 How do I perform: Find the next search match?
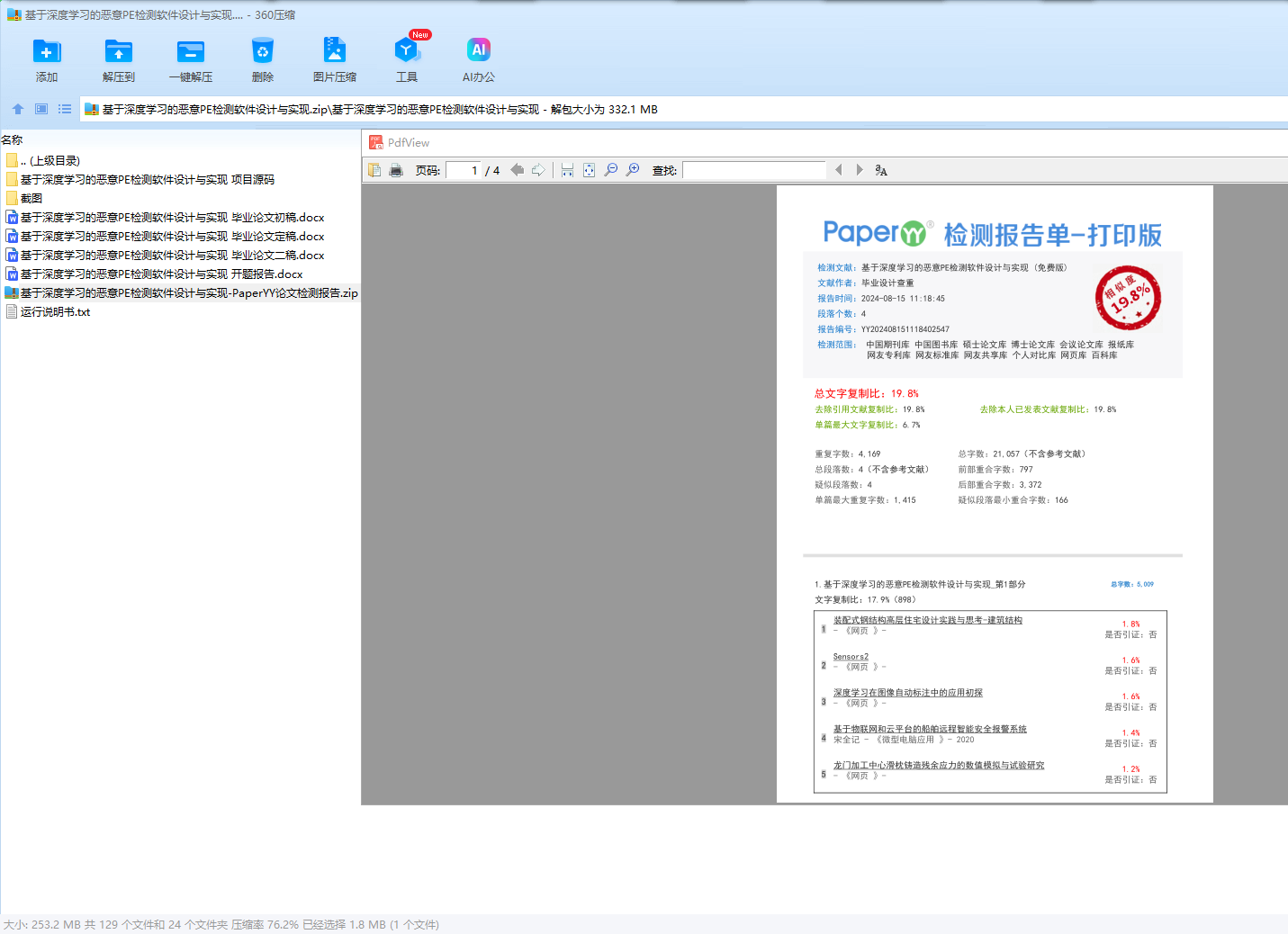(x=860, y=170)
